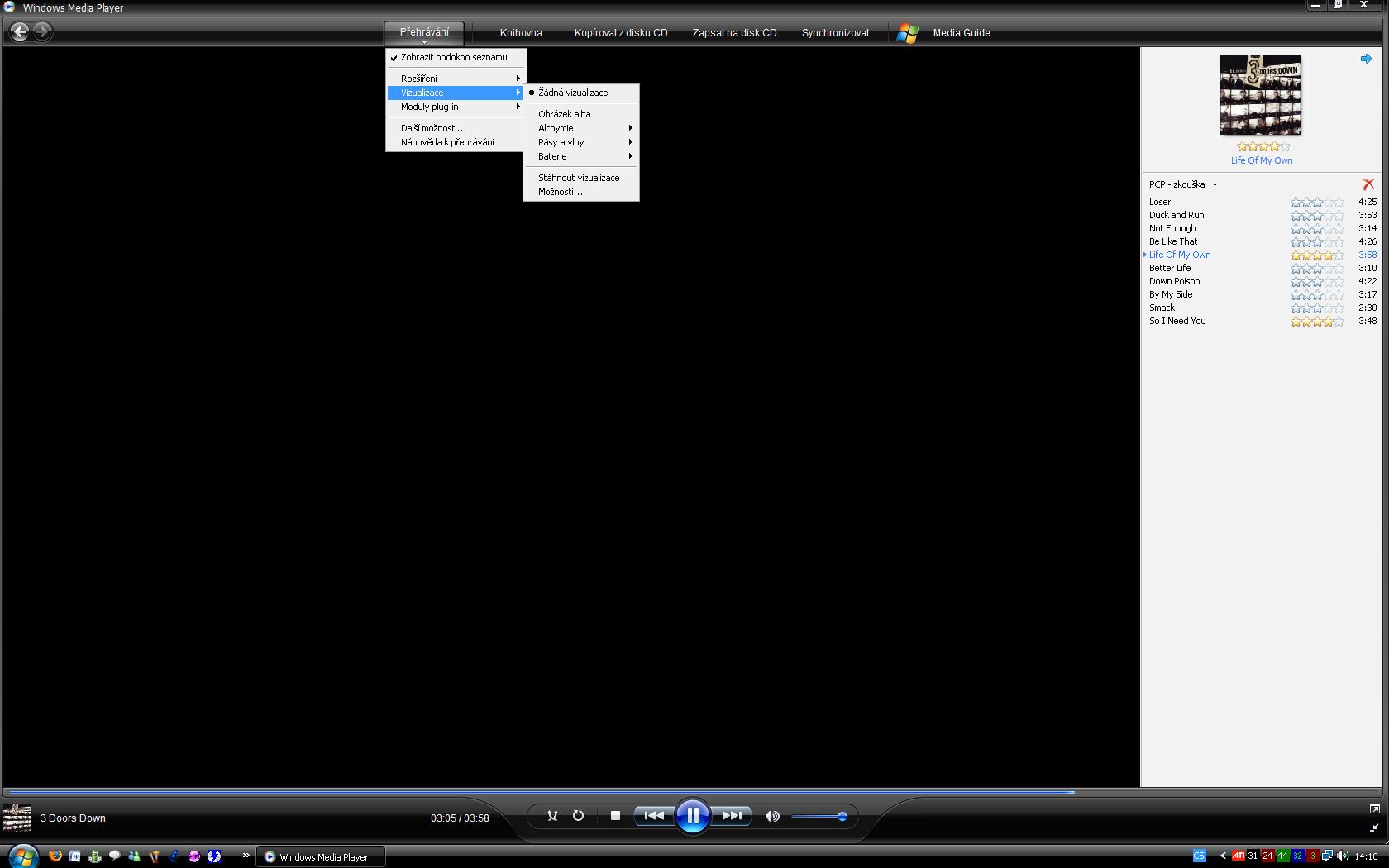Viewport: 1389px width, 868px height.
Task: Expand the Alchymie visualization submenu
Action: tap(581, 128)
